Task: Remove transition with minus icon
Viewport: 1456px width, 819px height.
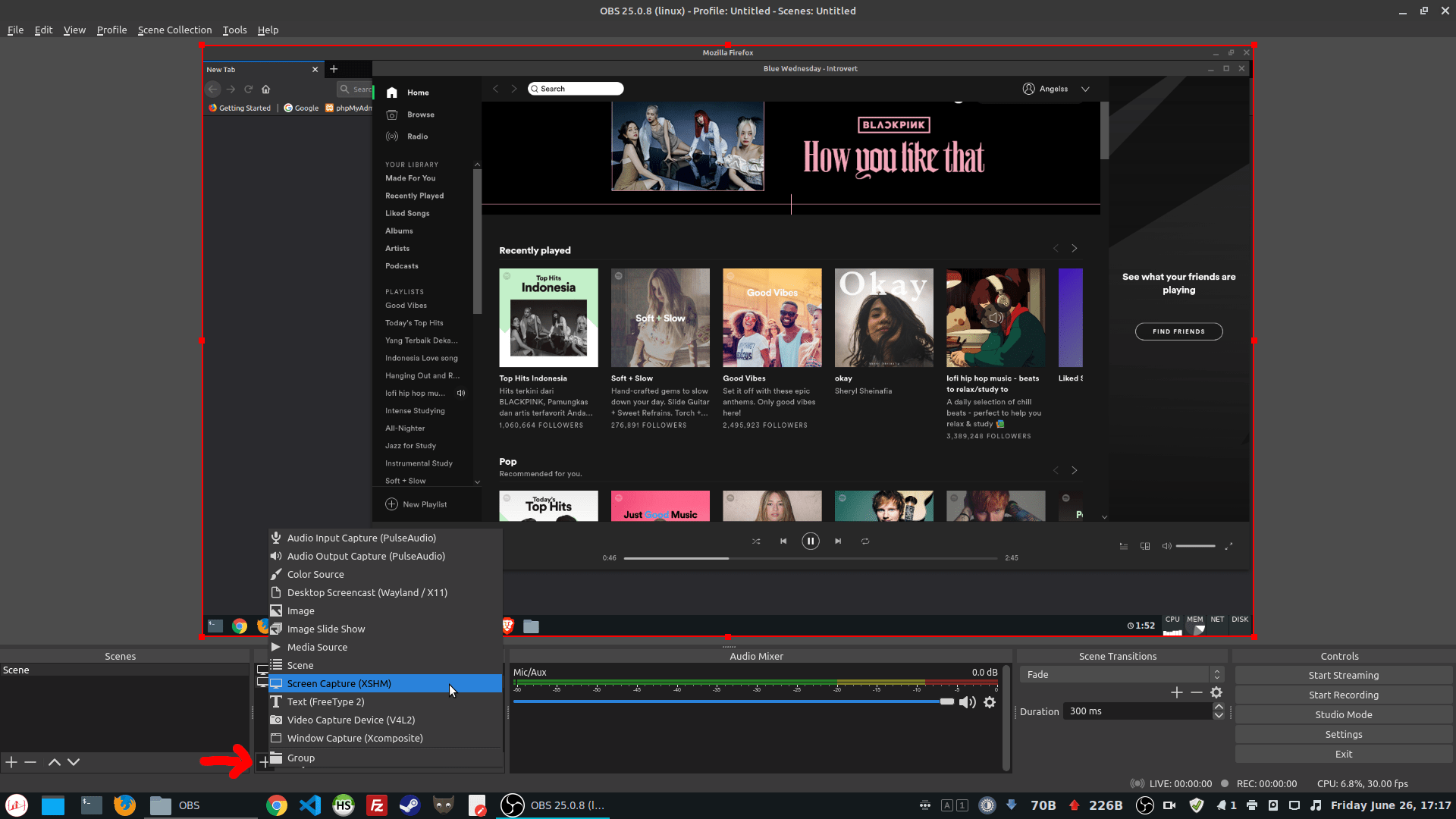Action: [1197, 692]
